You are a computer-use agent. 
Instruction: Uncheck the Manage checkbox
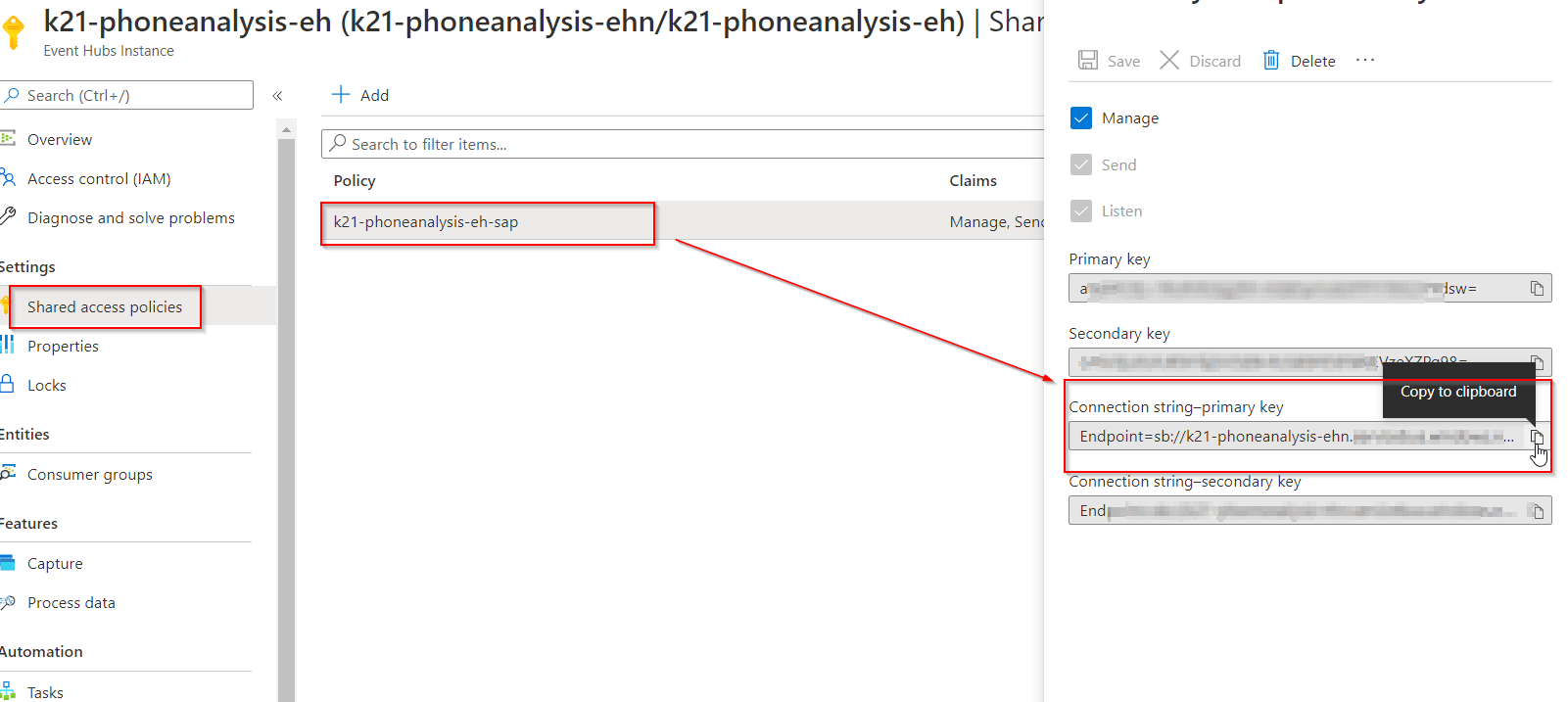1081,118
